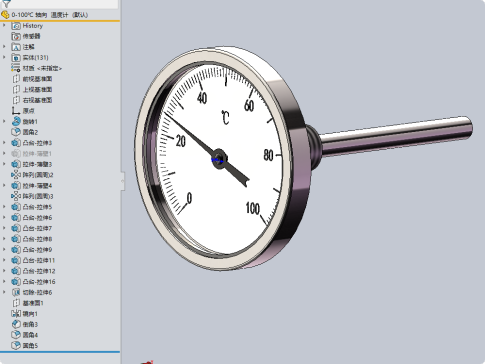Expand the 凸台-拉伸3 feature node

click(x=4, y=143)
